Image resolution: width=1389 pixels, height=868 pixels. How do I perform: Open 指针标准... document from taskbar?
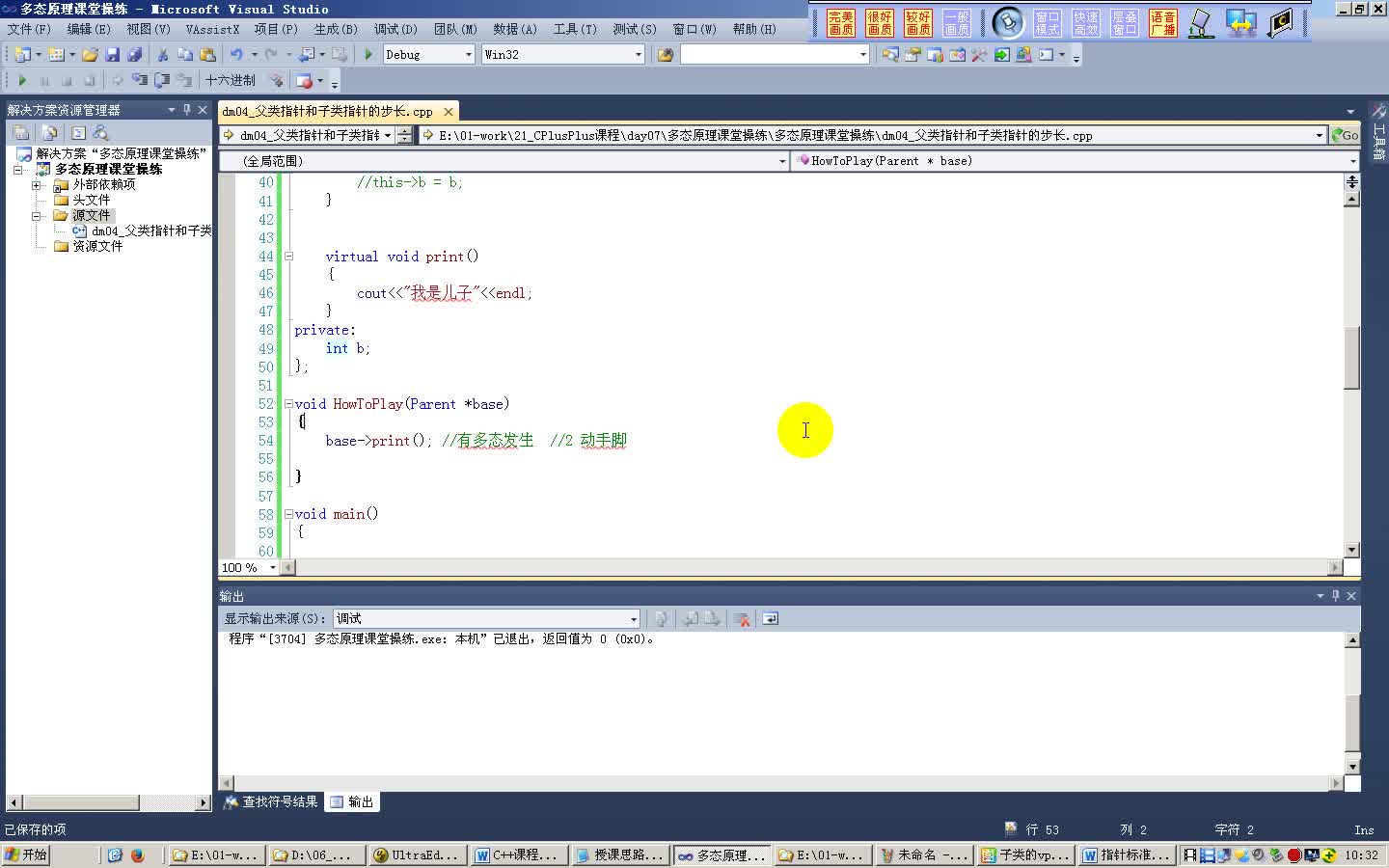(x=1126, y=854)
